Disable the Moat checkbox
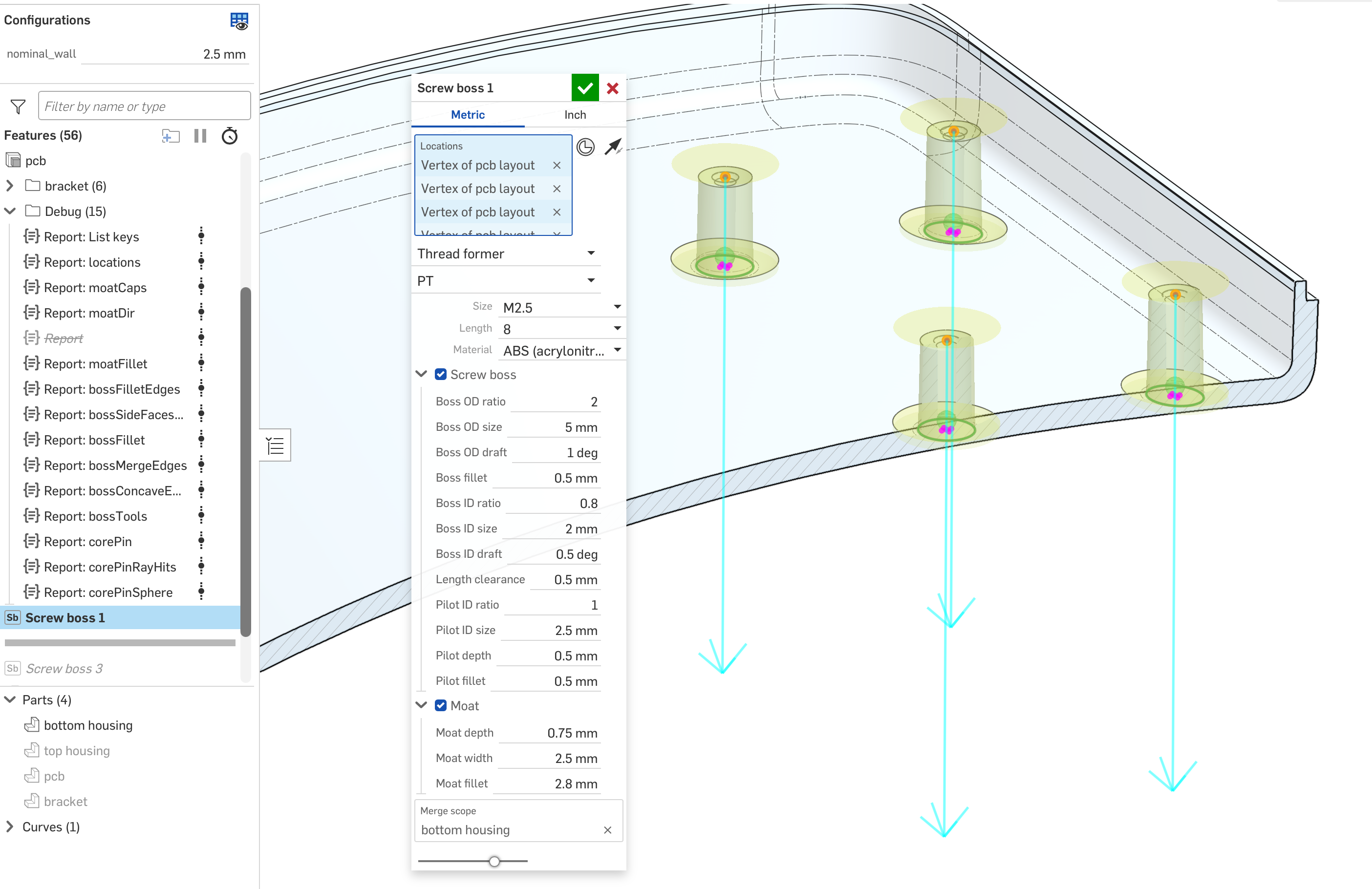Screen dimensions: 1372x889 coord(440,706)
